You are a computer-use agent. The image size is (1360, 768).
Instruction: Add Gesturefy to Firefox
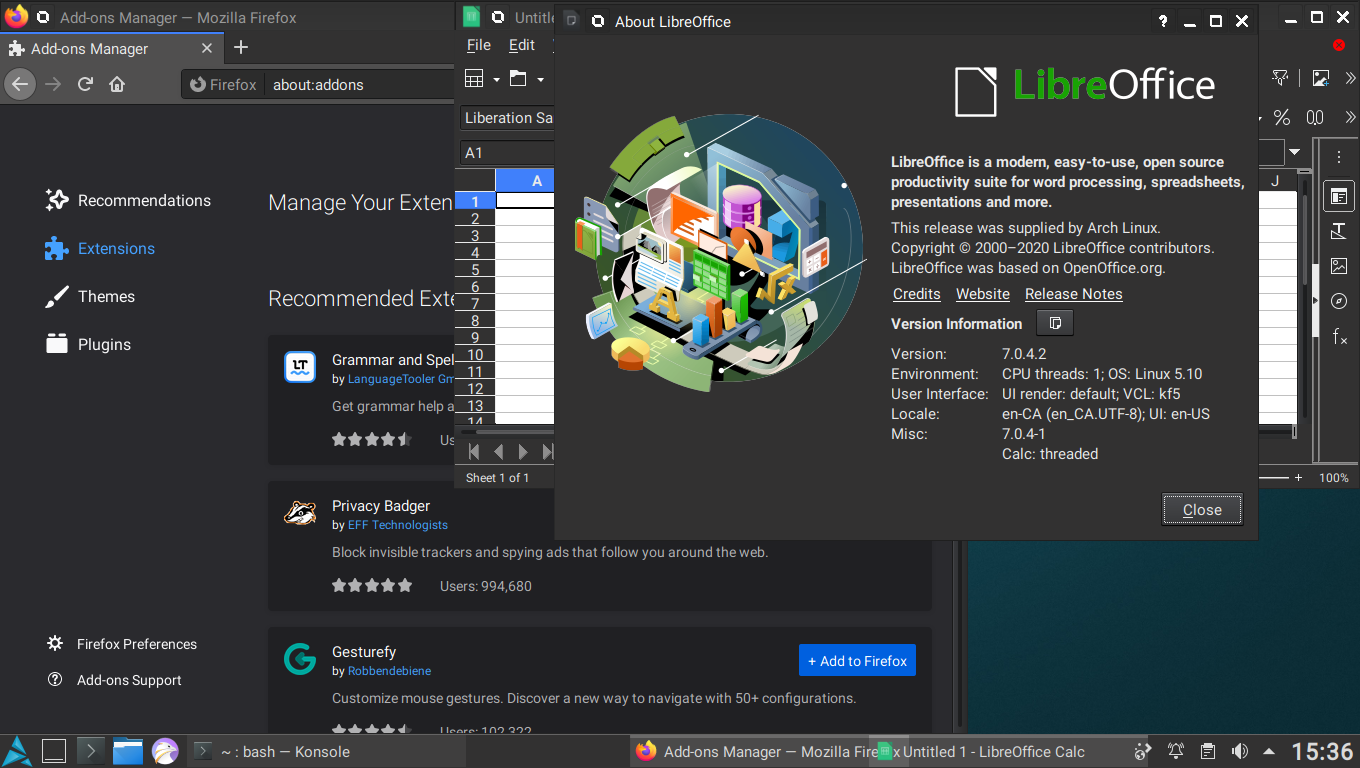pos(857,660)
